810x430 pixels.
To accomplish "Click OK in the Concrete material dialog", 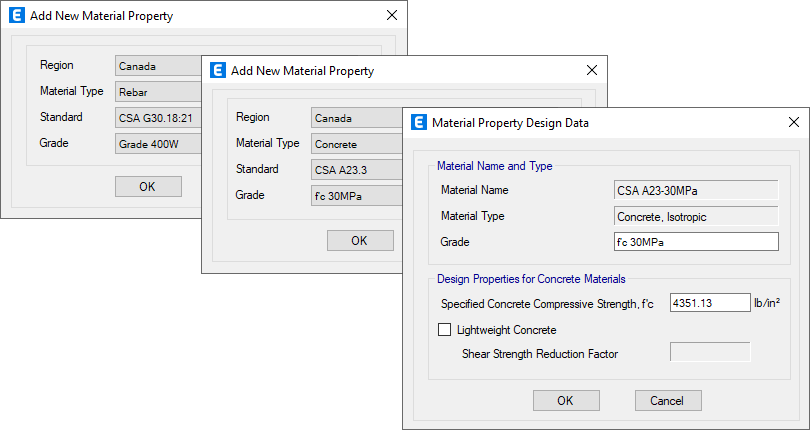I will coord(359,240).
